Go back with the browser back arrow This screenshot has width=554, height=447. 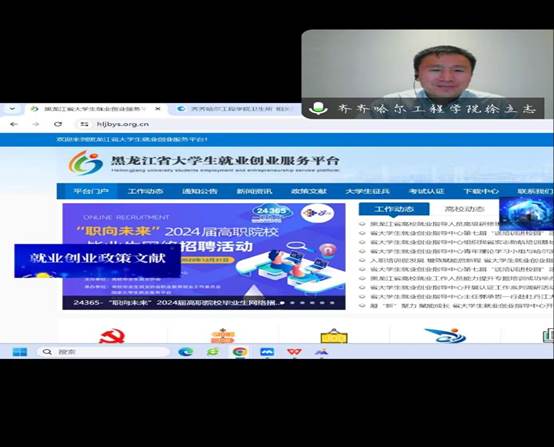click(14, 124)
